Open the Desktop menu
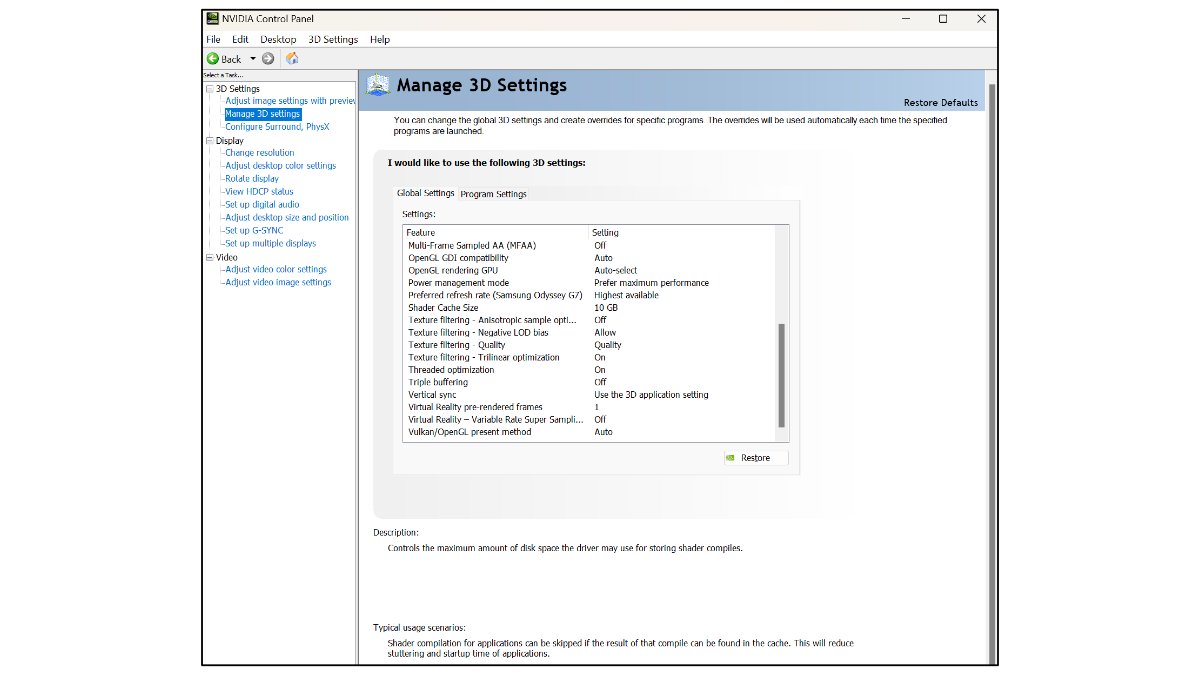The width and height of the screenshot is (1200, 675). click(x=278, y=40)
